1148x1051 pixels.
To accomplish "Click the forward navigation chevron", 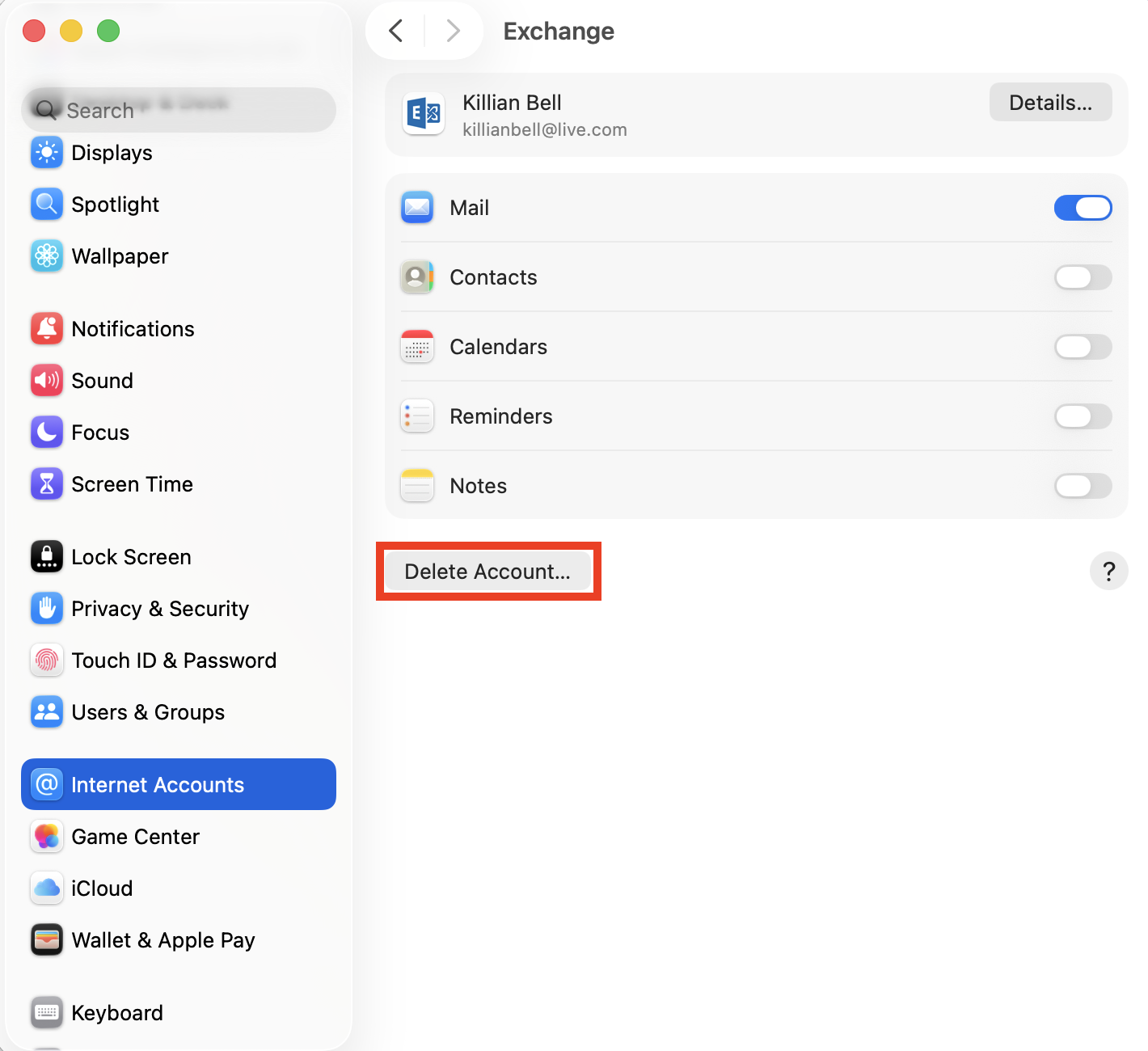I will point(453,31).
